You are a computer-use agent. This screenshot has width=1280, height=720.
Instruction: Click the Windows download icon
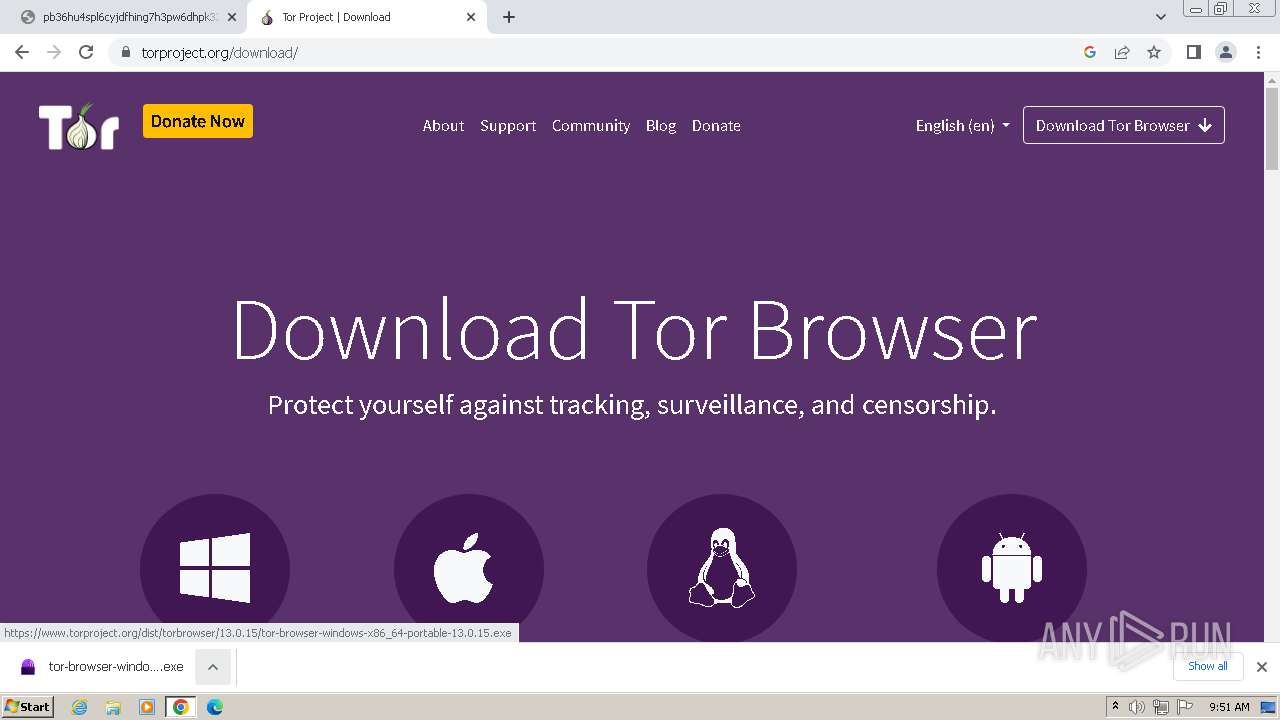tap(215, 568)
